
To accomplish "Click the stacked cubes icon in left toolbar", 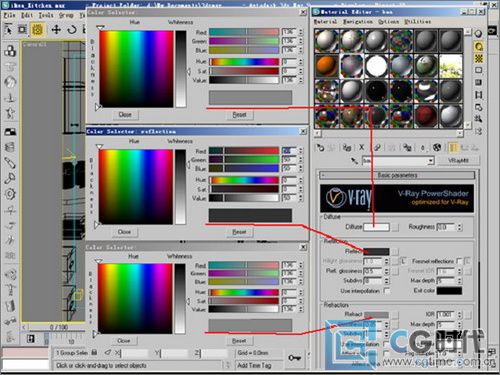I will [10, 50].
